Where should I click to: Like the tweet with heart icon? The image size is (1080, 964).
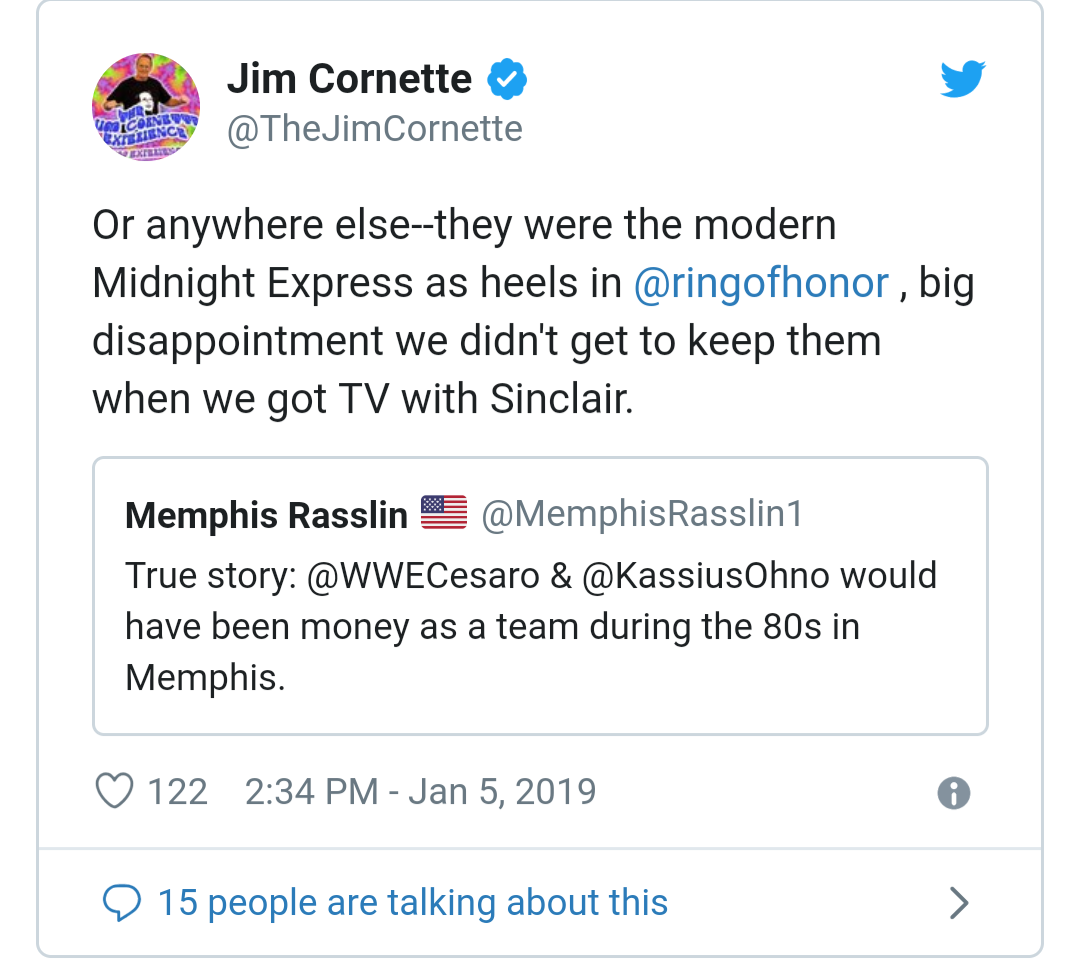114,791
